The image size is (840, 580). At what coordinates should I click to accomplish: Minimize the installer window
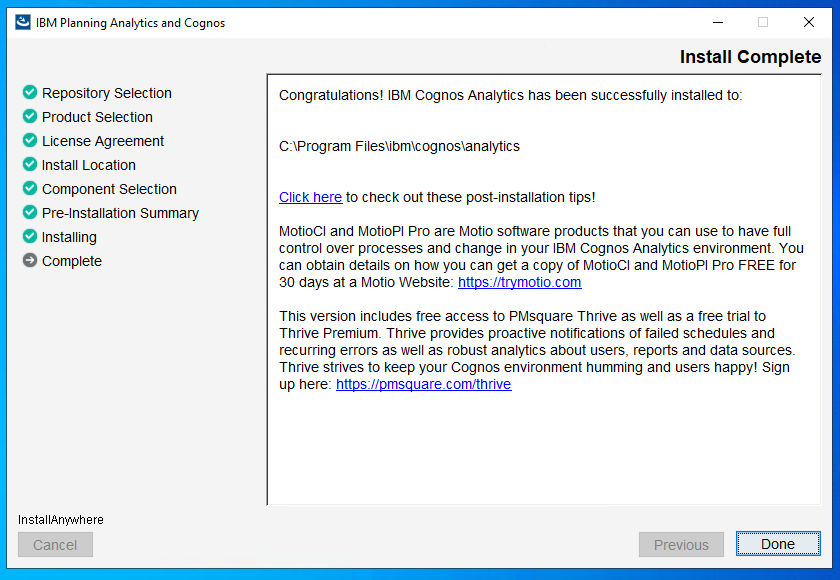[x=718, y=22]
